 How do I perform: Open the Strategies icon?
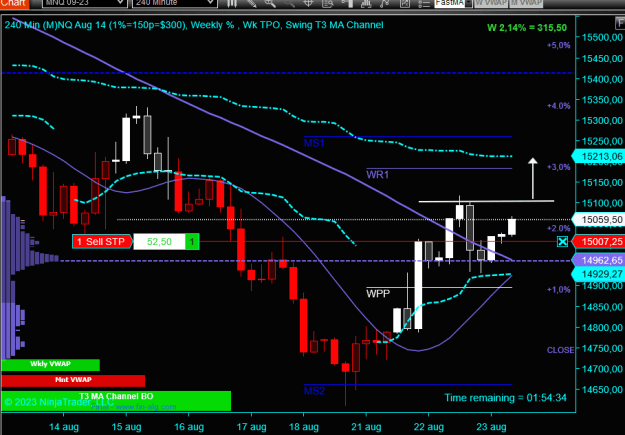coord(384,4)
